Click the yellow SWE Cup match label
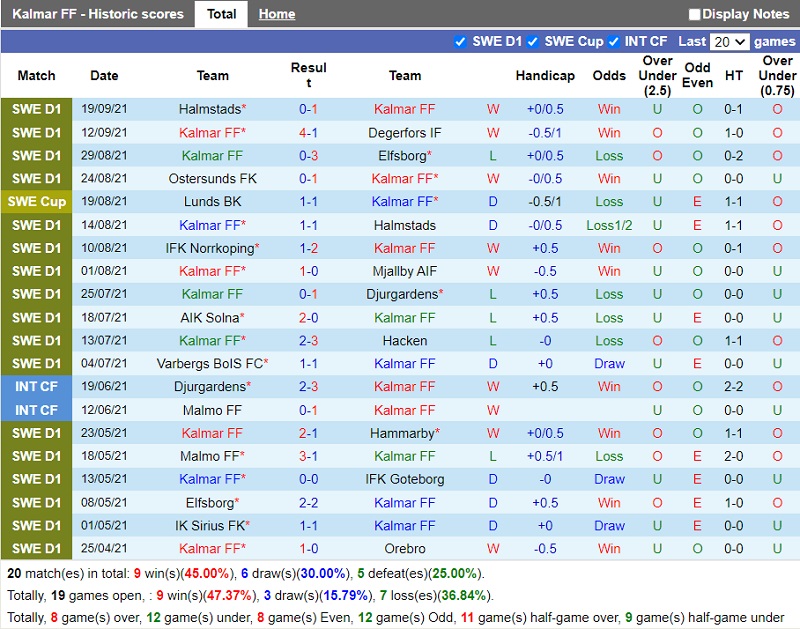The width and height of the screenshot is (800, 629). (36, 202)
